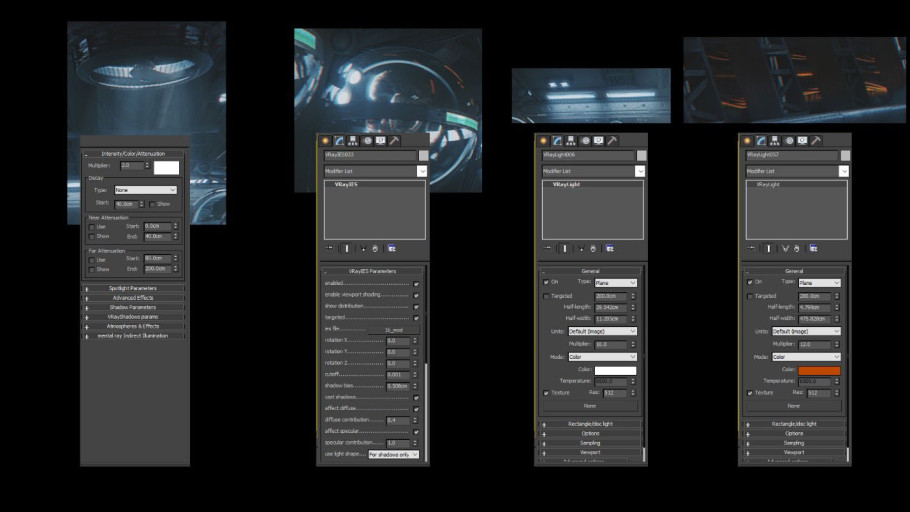Open Modifier List dropdown in VRayLight006 panel
Screen dimensions: 910x512
pos(640,171)
